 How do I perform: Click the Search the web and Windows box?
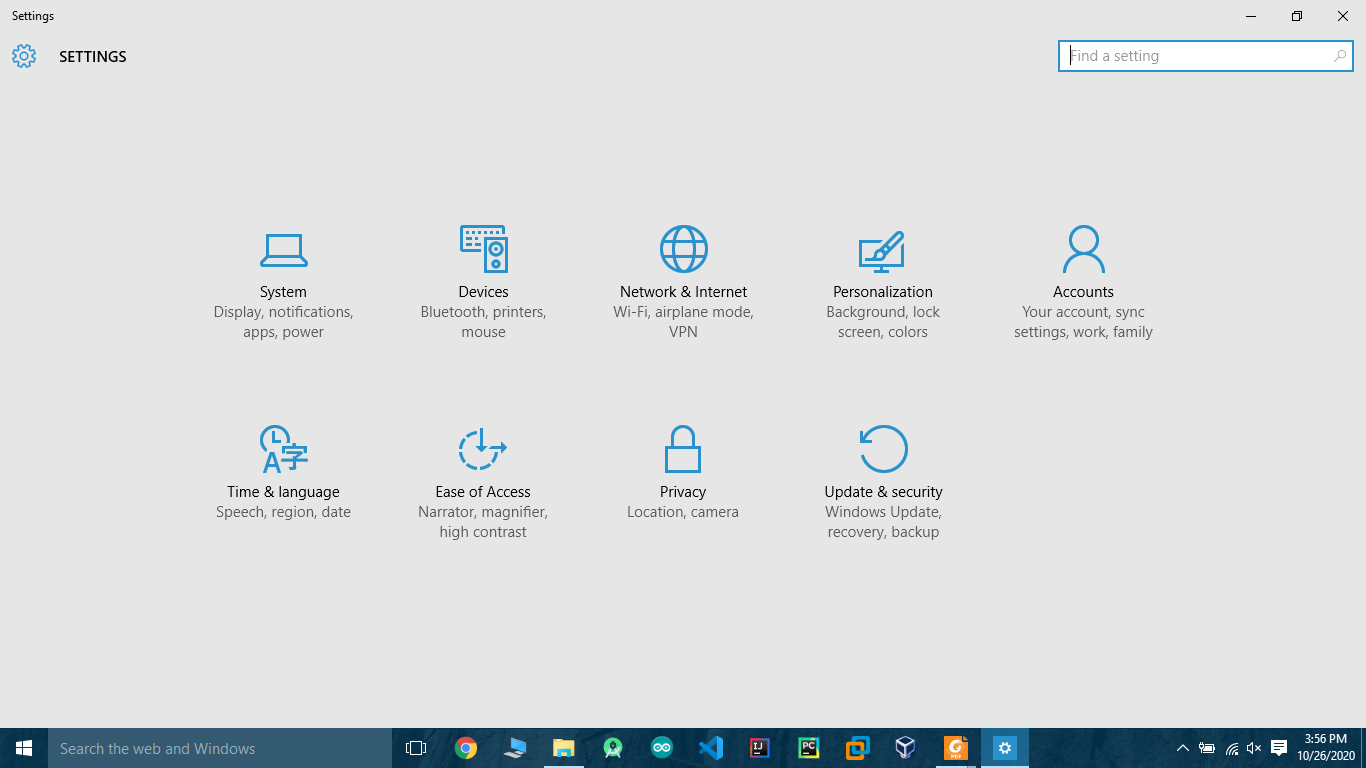pyautogui.click(x=220, y=748)
